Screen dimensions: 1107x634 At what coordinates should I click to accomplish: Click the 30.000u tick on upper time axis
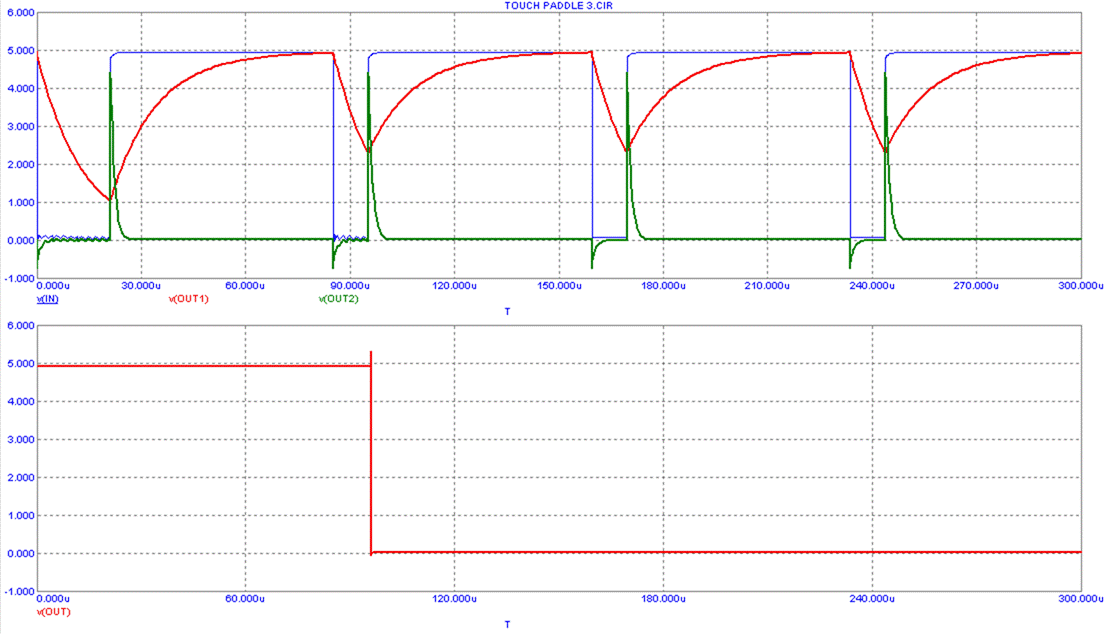pos(140,286)
